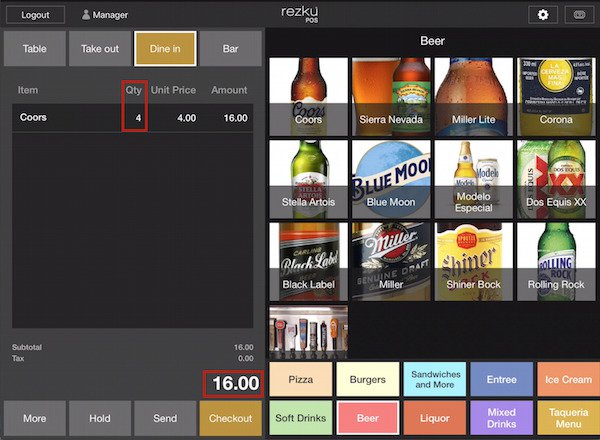600x440 pixels.
Task: Click the More button
Action: pyautogui.click(x=35, y=418)
